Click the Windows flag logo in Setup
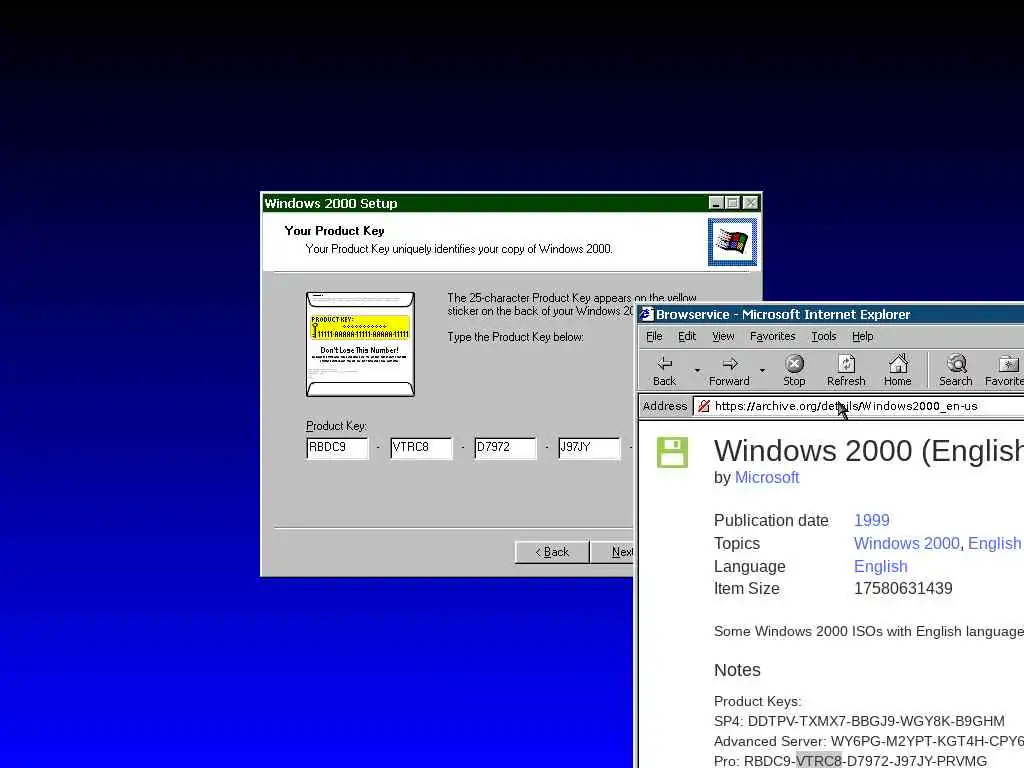This screenshot has height=768, width=1024. [732, 242]
